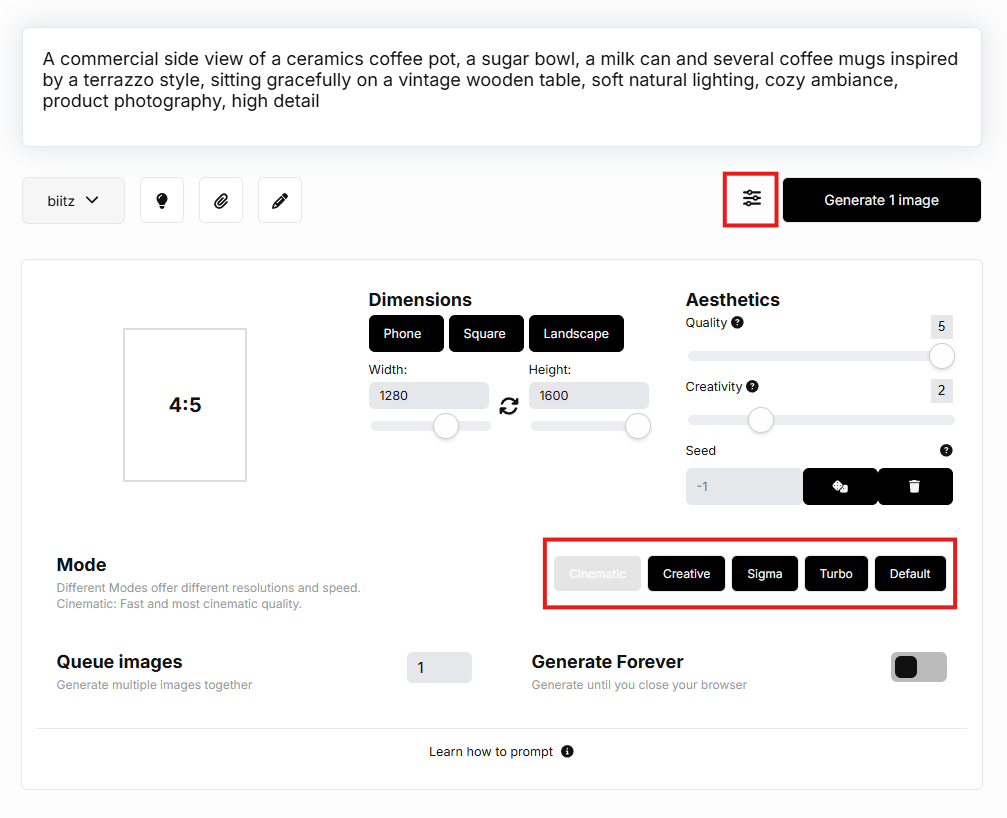Open the biitz model dropdown
This screenshot has height=818, width=1007.
(73, 200)
